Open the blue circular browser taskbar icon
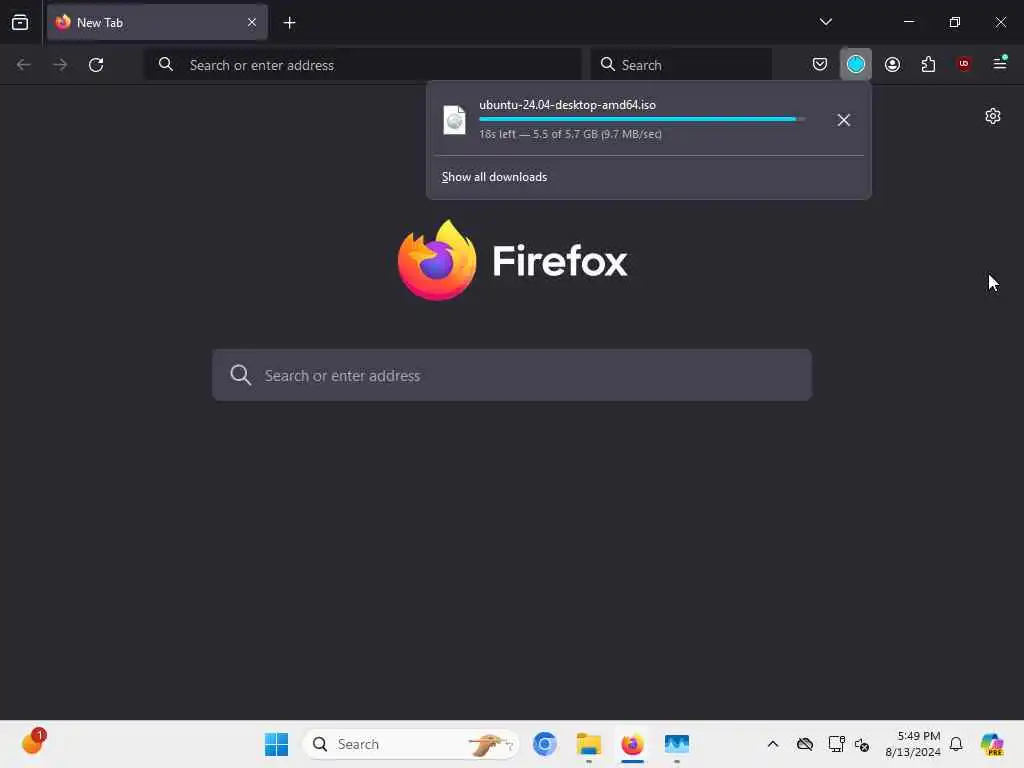 545,744
